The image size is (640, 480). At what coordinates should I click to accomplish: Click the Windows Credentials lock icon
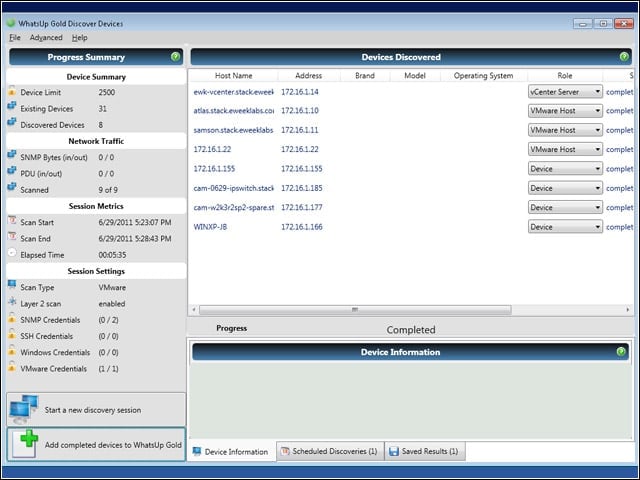(12, 351)
